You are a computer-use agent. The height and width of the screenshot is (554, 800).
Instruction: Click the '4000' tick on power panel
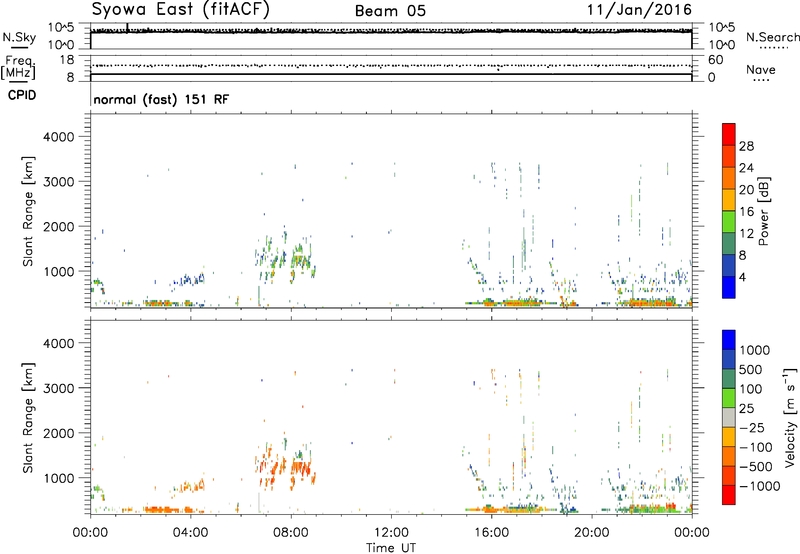pyautogui.click(x=58, y=137)
